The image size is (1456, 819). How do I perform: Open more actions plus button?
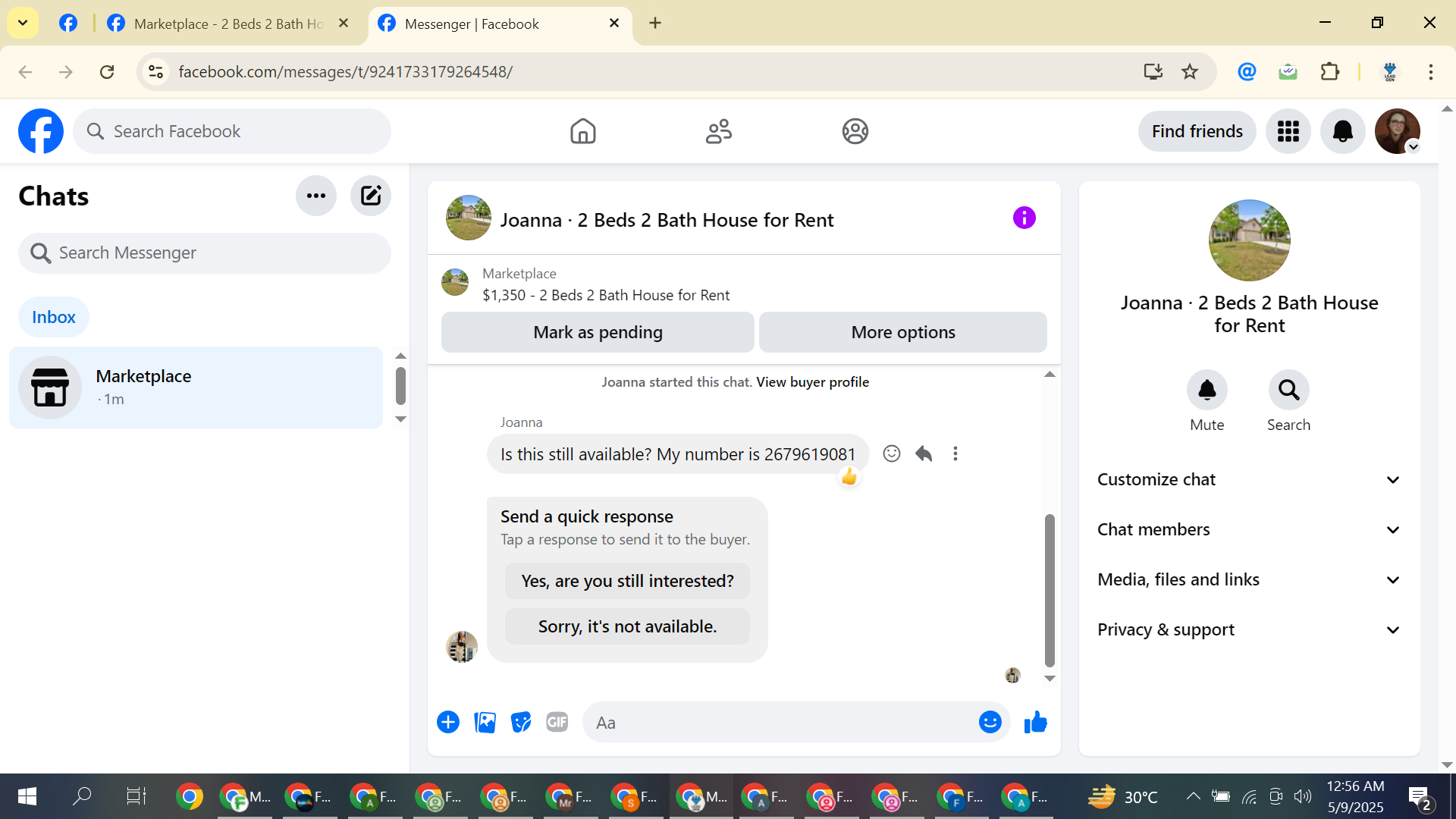tap(448, 722)
